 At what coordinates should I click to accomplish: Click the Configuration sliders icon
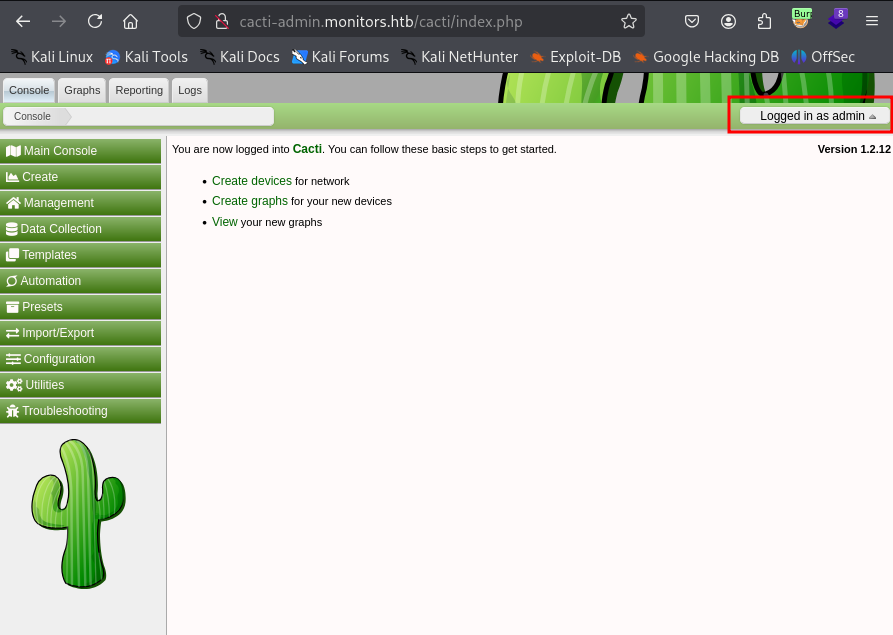[x=13, y=359]
